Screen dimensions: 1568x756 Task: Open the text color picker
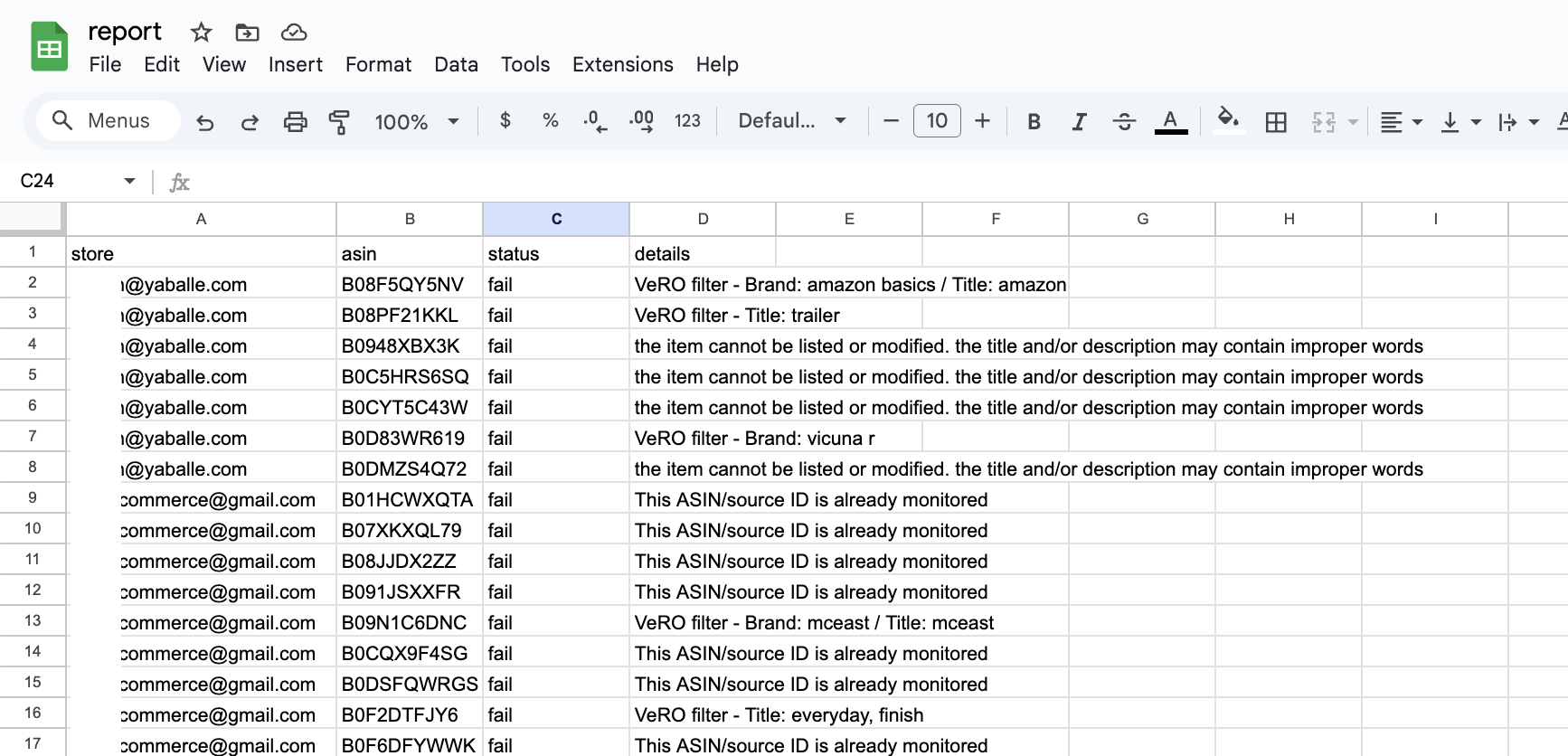pyautogui.click(x=1171, y=121)
